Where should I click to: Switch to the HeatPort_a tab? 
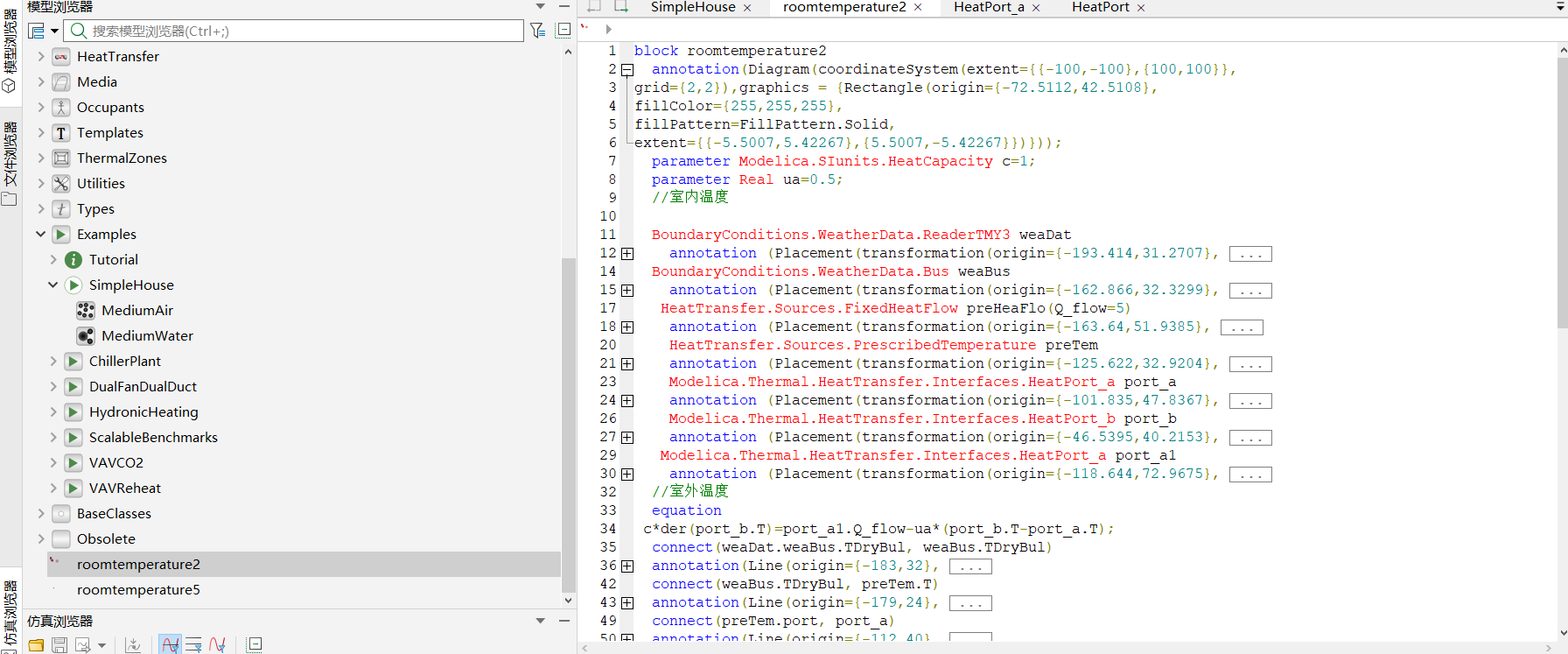click(989, 7)
